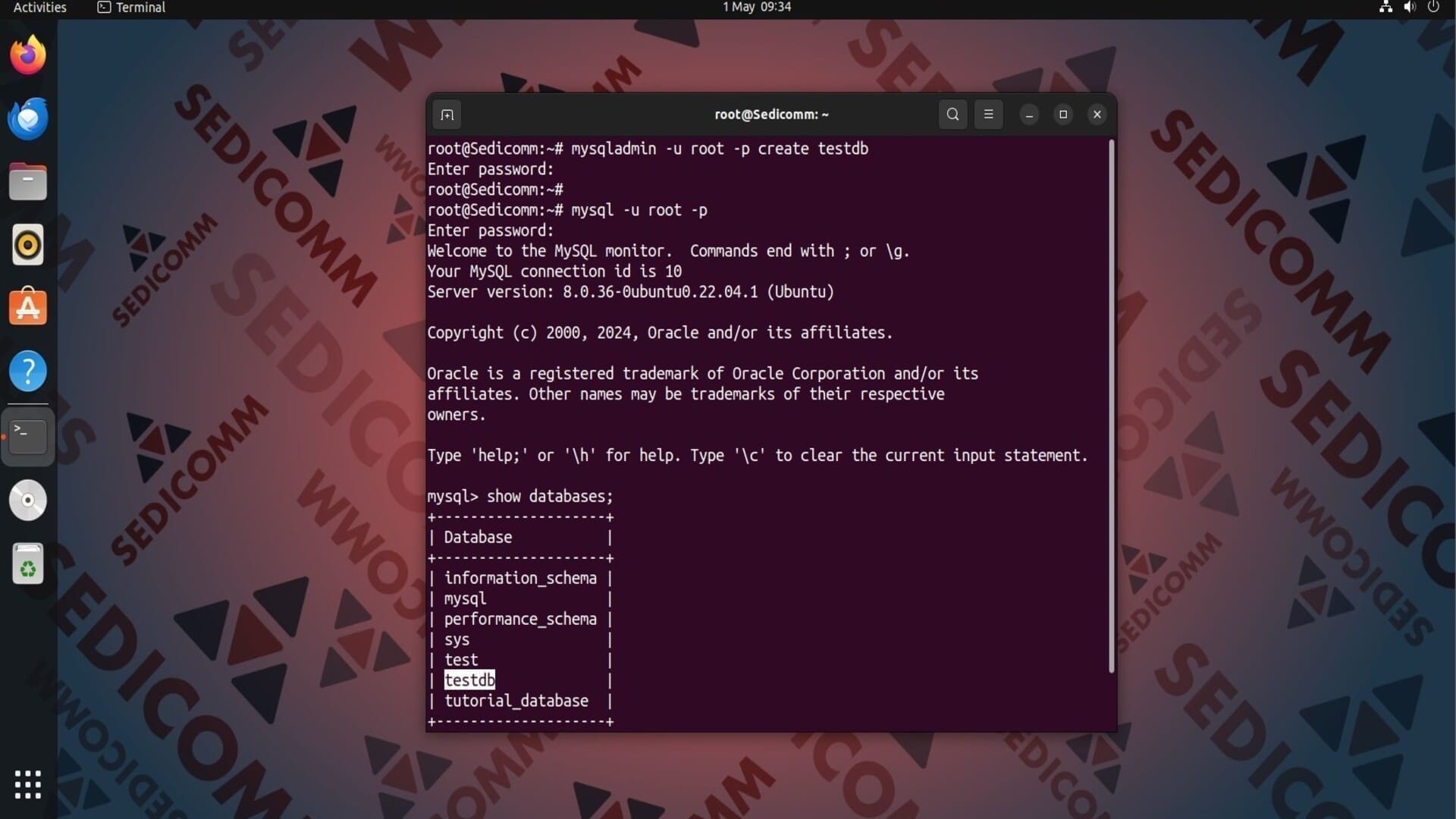Launch Rhythmbox music player icon
Screen dimensions: 1456x819
point(28,245)
